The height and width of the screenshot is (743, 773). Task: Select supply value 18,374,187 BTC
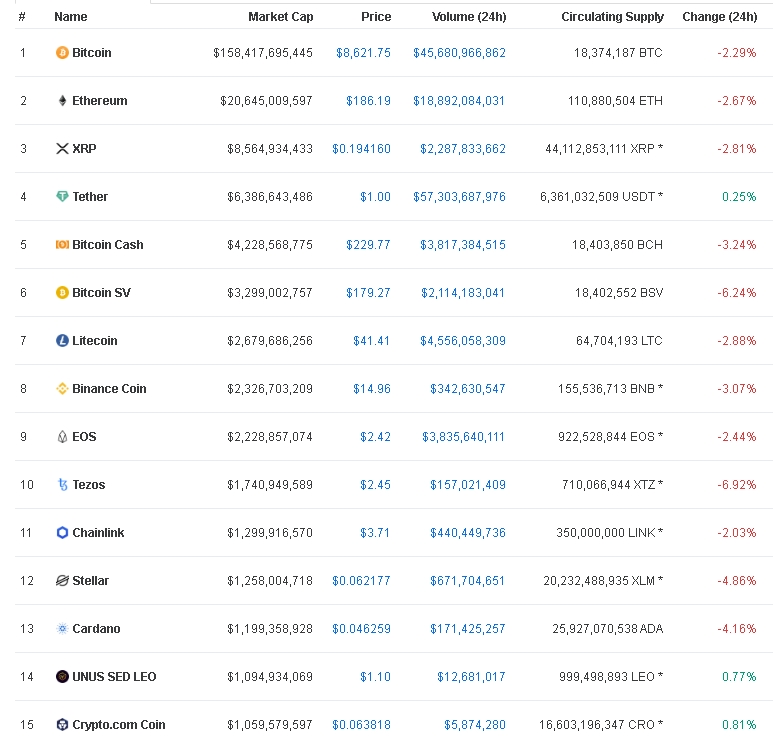[x=618, y=52]
